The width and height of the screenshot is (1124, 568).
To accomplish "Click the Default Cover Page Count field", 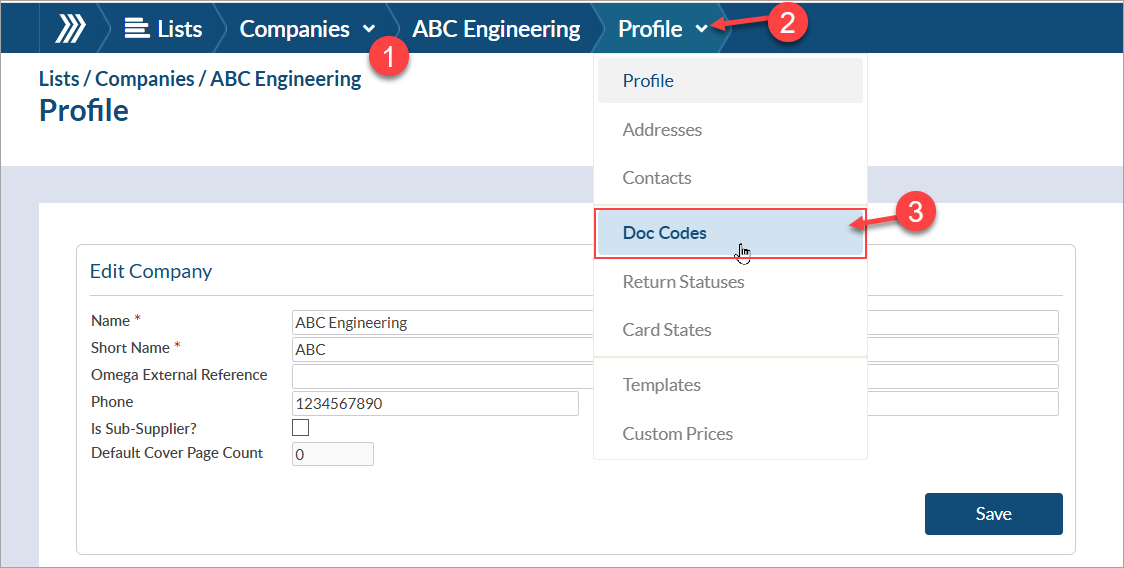I will pos(332,454).
